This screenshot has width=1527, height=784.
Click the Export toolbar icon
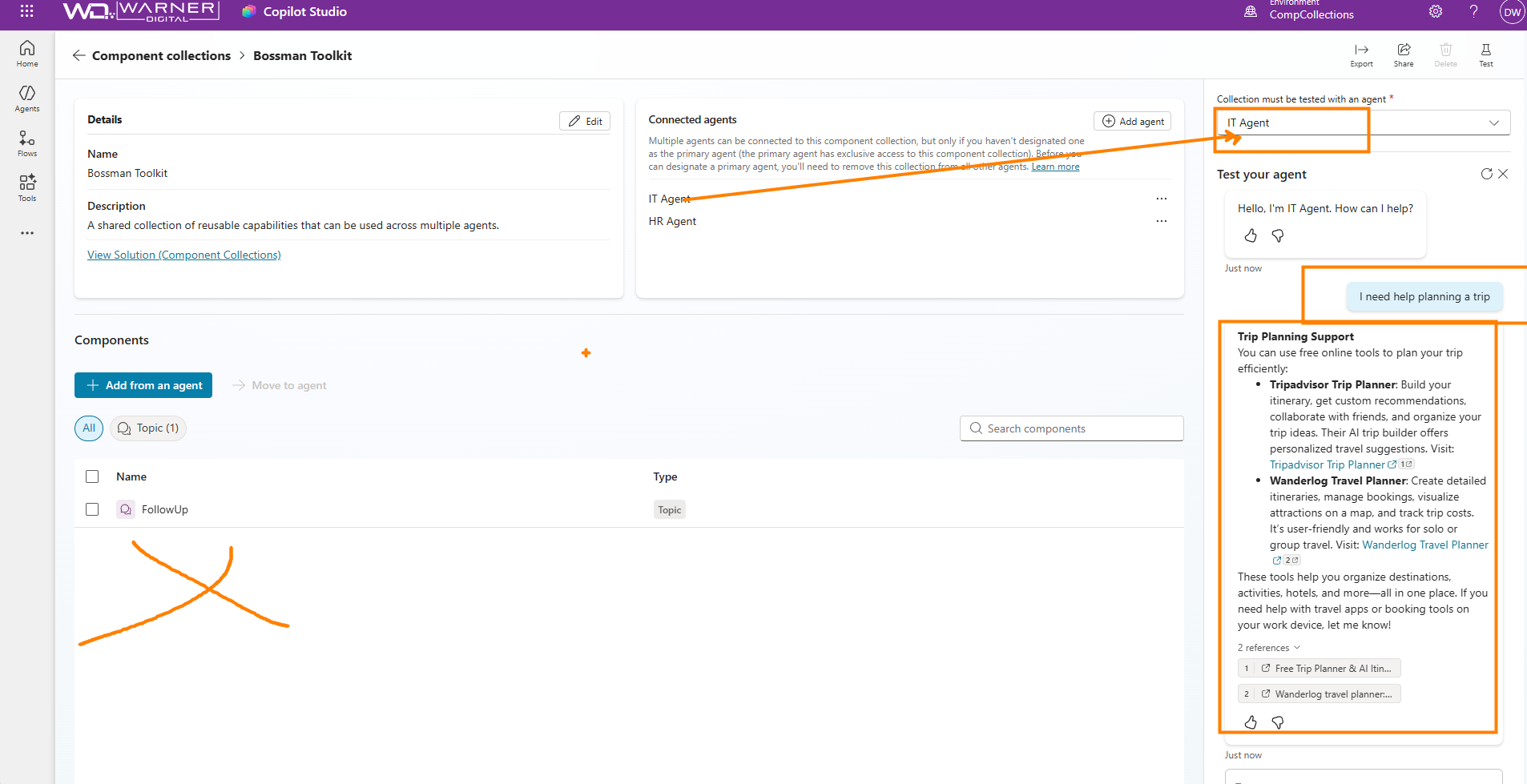tap(1361, 54)
